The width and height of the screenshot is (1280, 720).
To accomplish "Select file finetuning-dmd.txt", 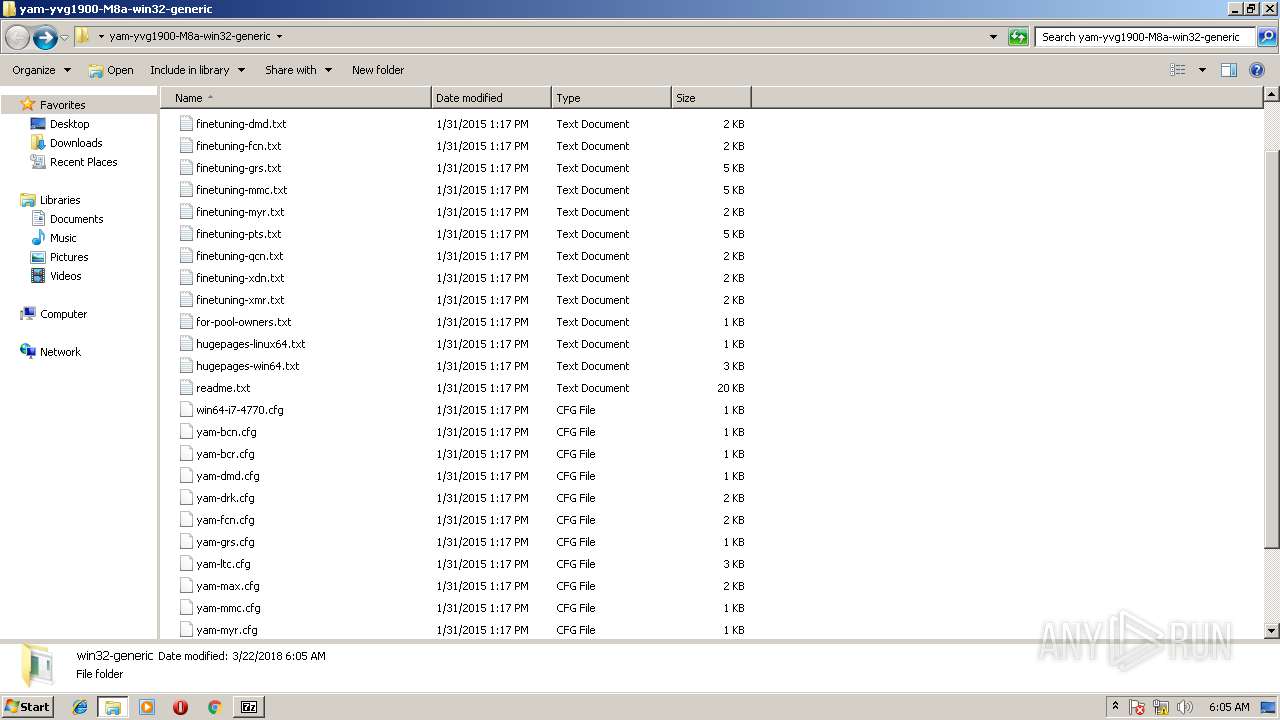I will click(x=241, y=124).
